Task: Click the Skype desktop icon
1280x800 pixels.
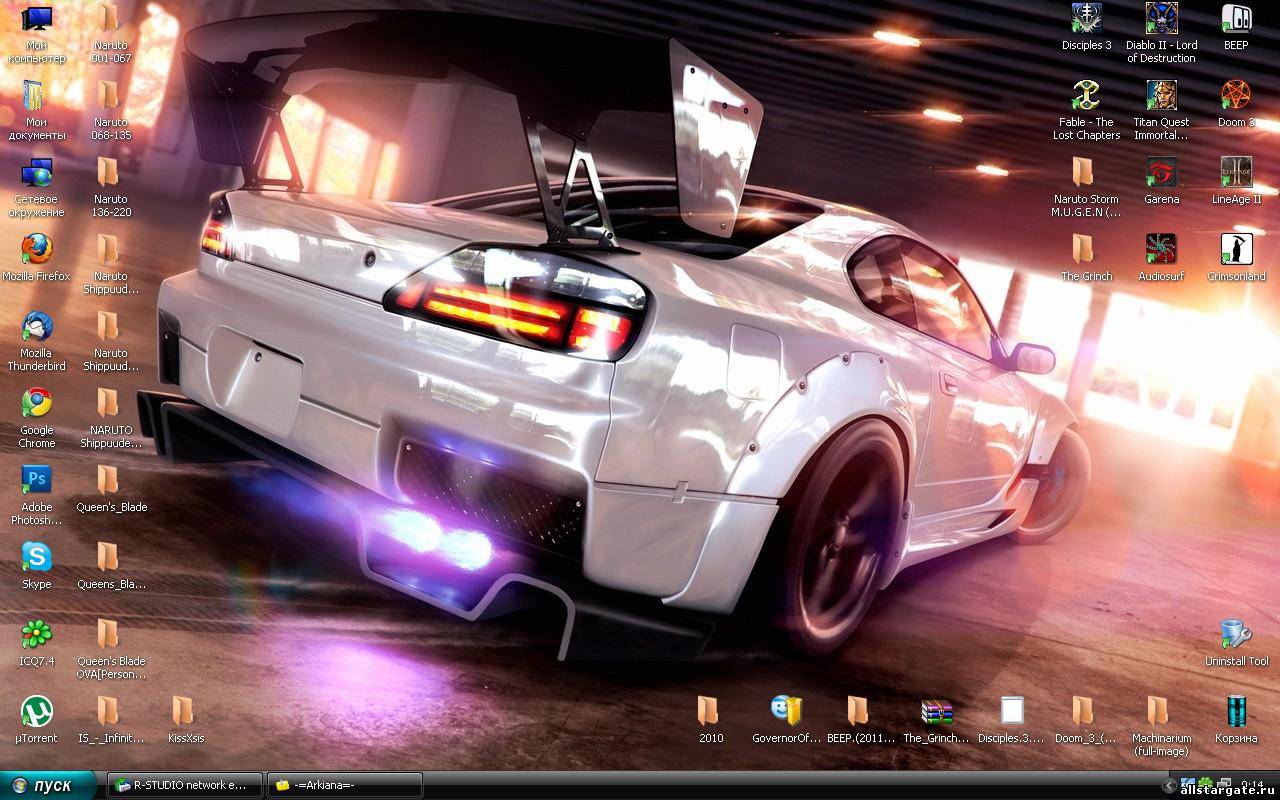Action: [x=37, y=557]
